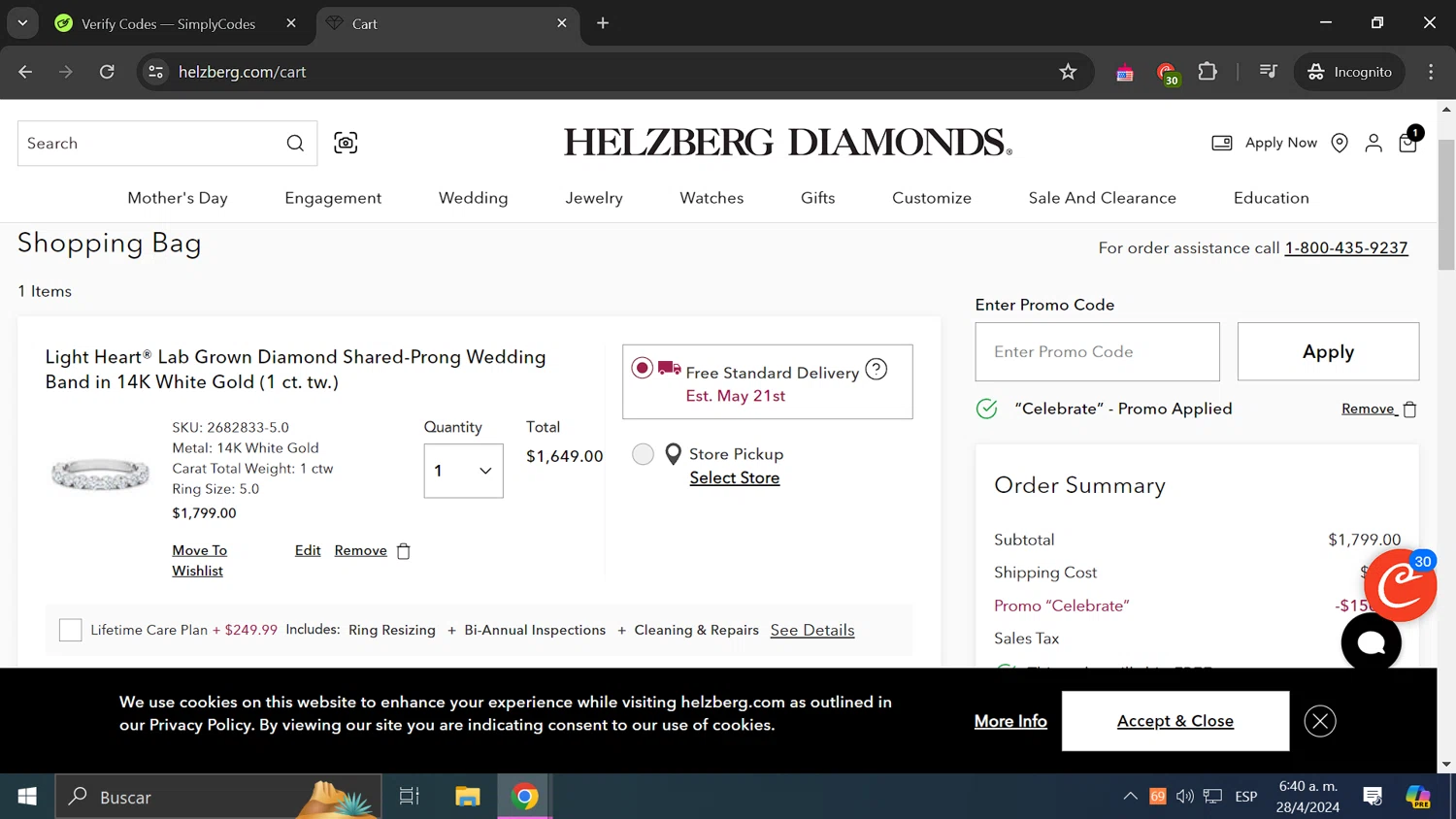Open Chrome extensions puzzle icon
Image resolution: width=1456 pixels, height=819 pixels.
[x=1208, y=72]
